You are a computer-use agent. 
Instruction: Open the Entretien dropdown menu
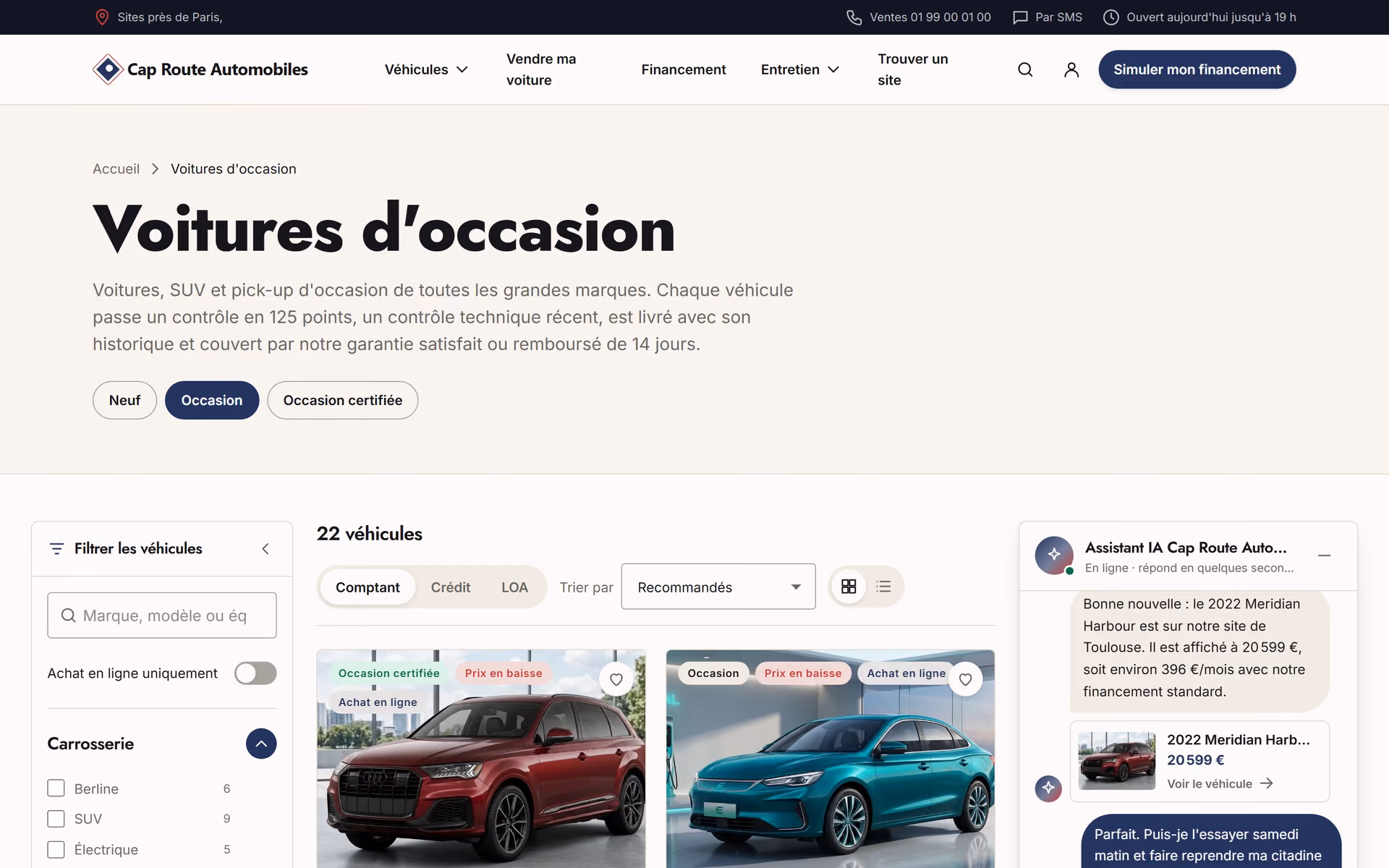pyautogui.click(x=799, y=69)
